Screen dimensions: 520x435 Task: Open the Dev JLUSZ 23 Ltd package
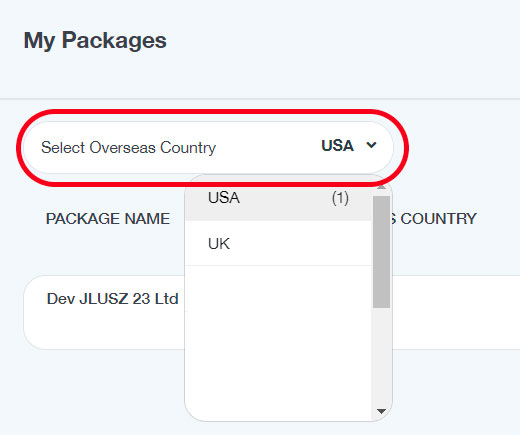click(x=112, y=299)
